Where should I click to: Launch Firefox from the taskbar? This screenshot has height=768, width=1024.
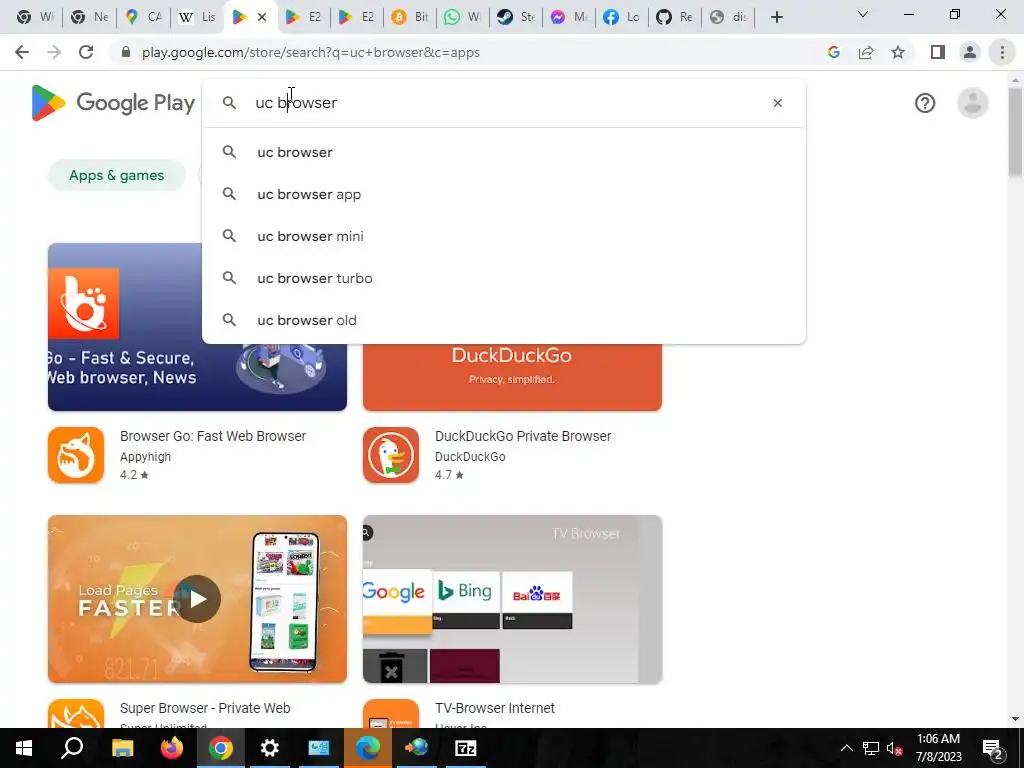171,748
